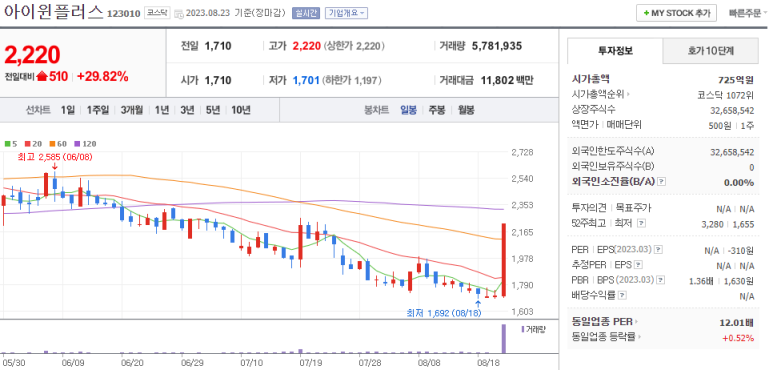Select the 1주일 line chart period
773x370 pixels.
[98, 110]
